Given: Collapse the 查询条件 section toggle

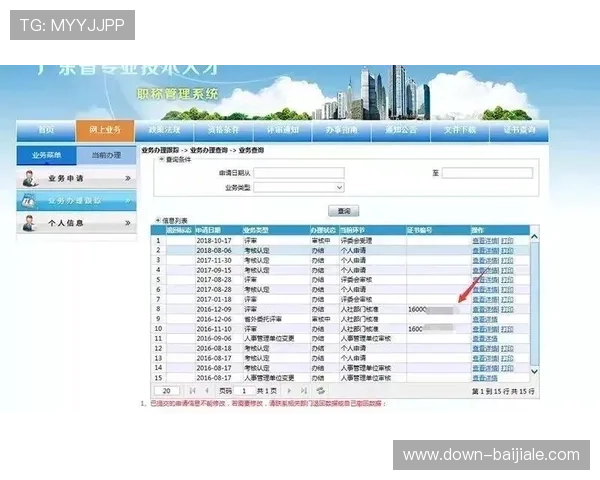Looking at the screenshot, I should coord(161,159).
